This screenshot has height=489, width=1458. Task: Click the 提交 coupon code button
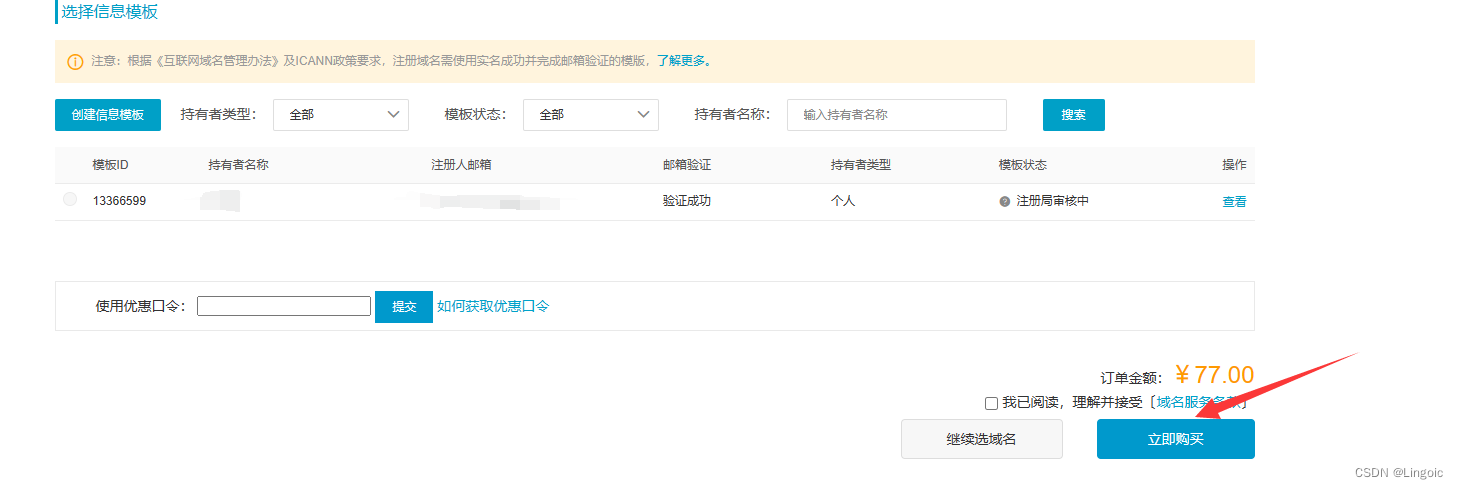[x=404, y=307]
